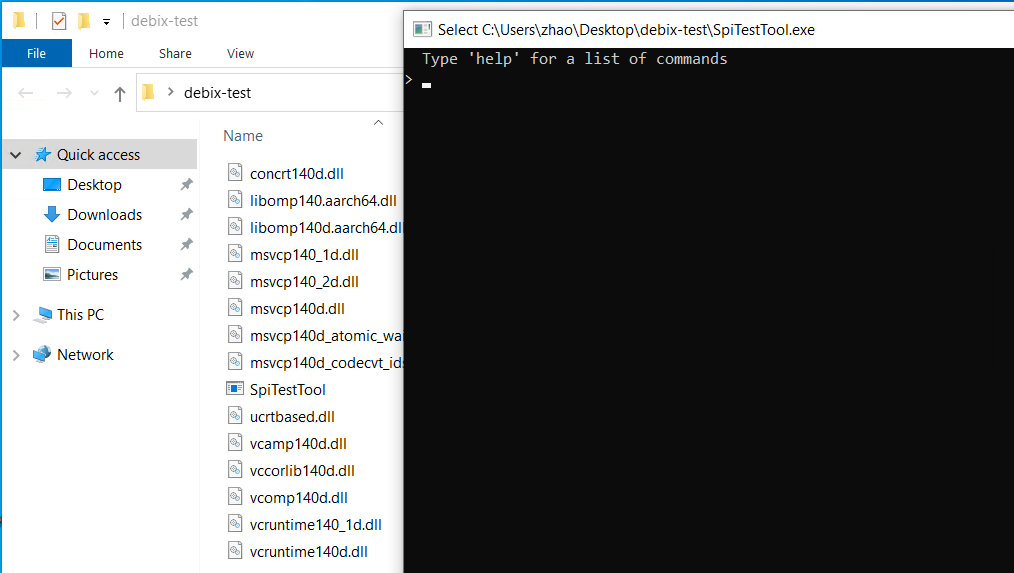This screenshot has height=573, width=1014.
Task: Switch to the Home ribbon tab
Action: tap(106, 53)
